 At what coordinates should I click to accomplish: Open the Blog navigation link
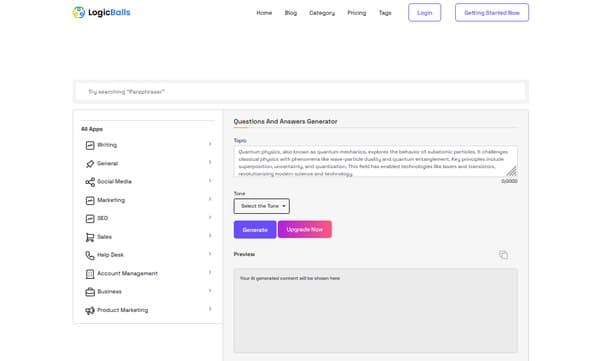[291, 13]
